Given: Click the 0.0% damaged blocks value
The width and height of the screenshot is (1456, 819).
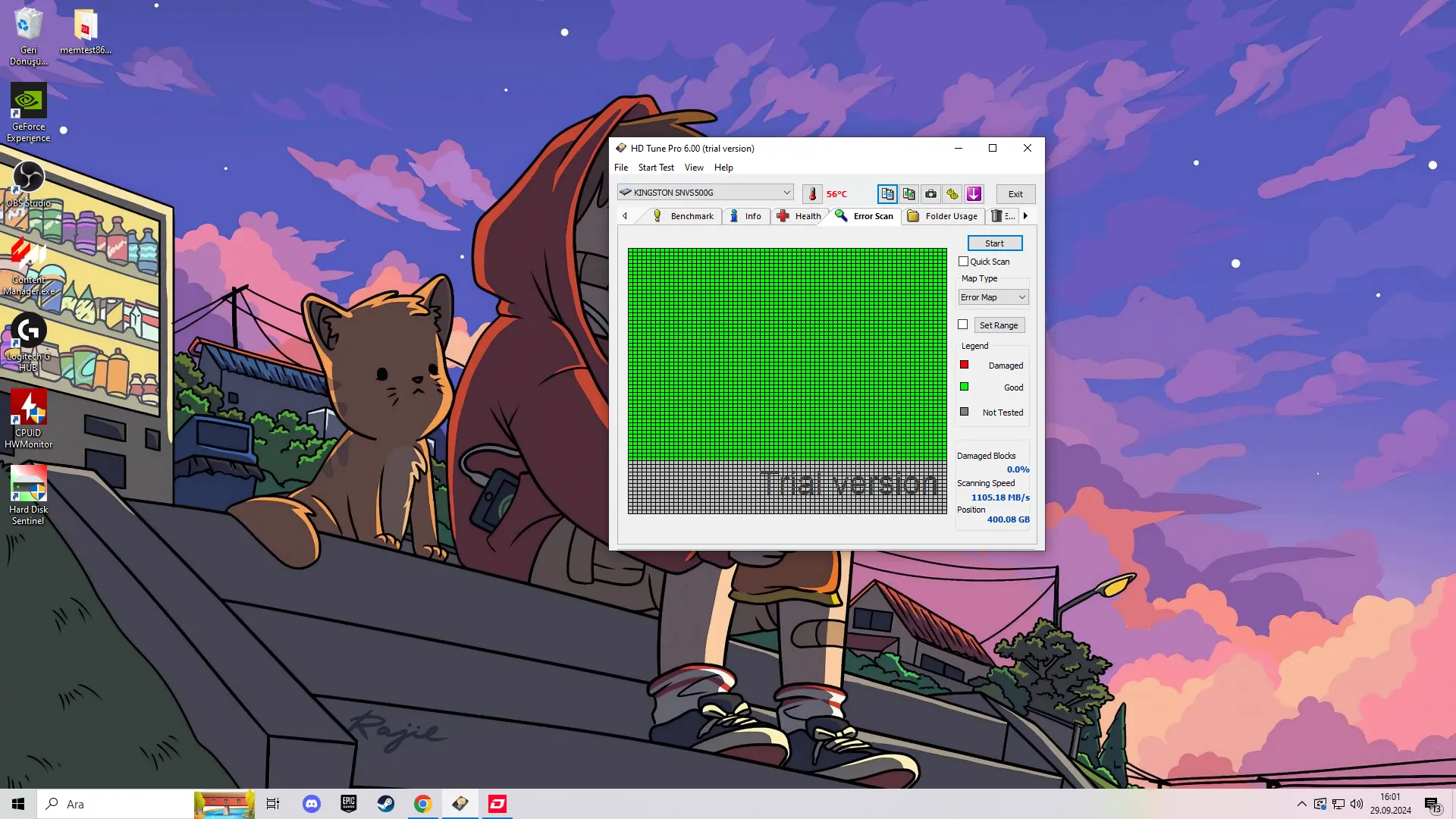Looking at the screenshot, I should (1018, 469).
